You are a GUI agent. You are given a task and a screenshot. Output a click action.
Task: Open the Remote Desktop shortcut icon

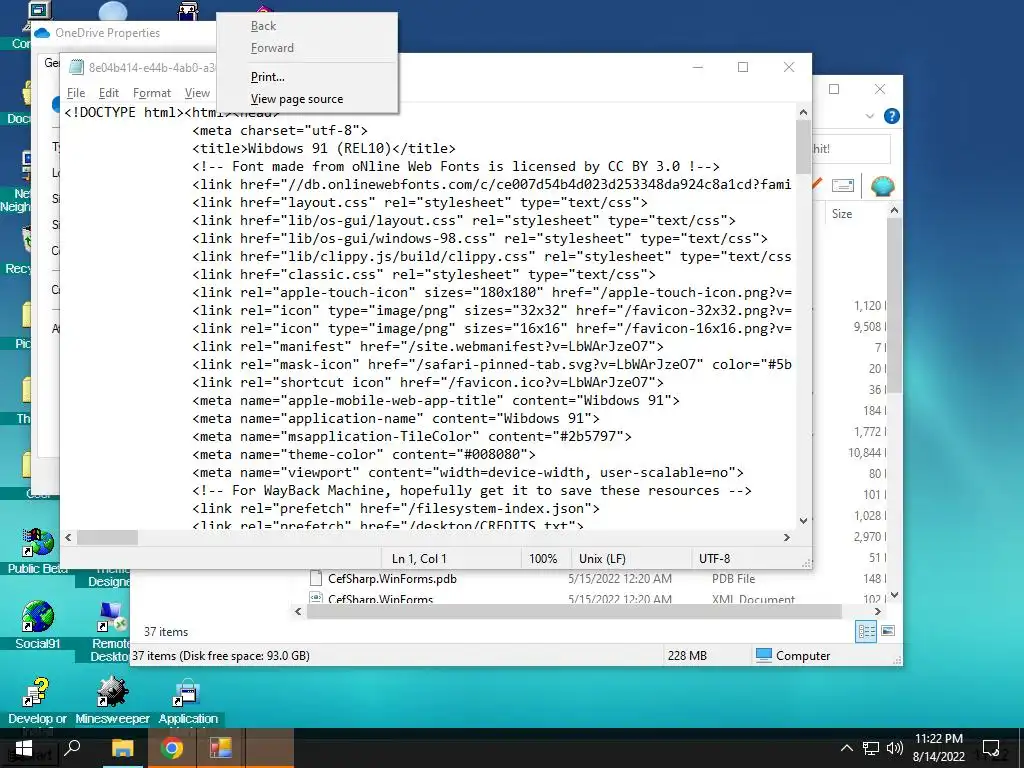pyautogui.click(x=112, y=617)
